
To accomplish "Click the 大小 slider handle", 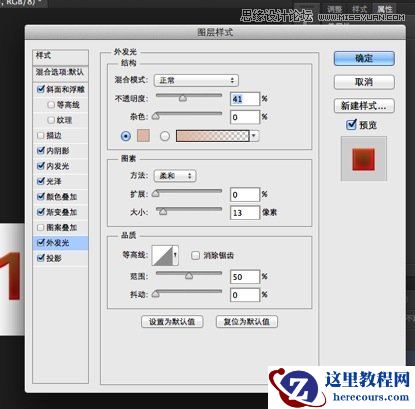I will point(163,212).
